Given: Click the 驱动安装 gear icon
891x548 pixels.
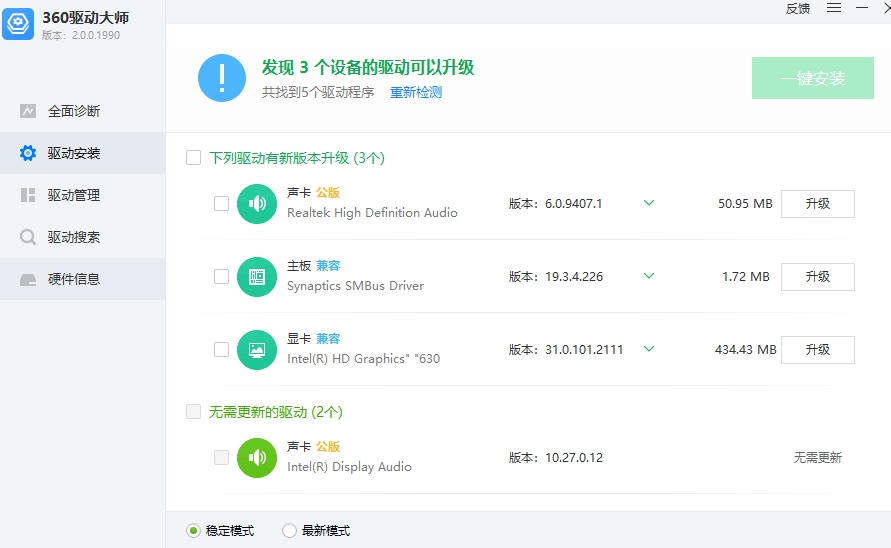Looking at the screenshot, I should [x=28, y=153].
